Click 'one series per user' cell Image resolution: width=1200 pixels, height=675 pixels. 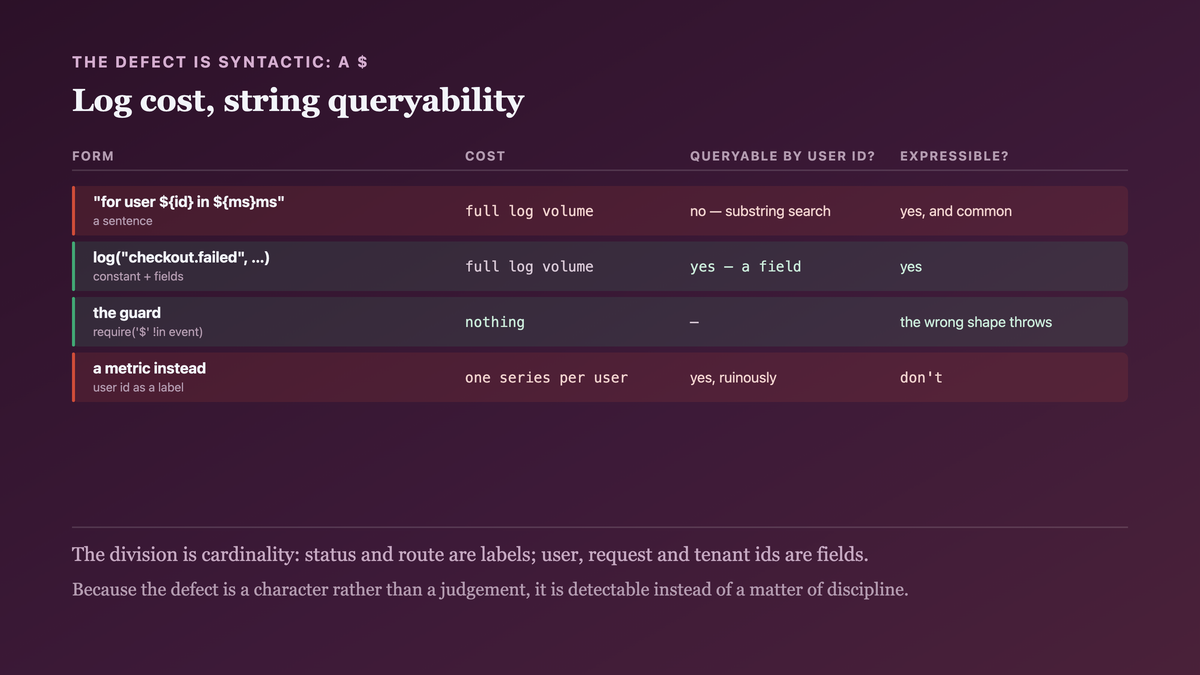[x=546, y=378]
